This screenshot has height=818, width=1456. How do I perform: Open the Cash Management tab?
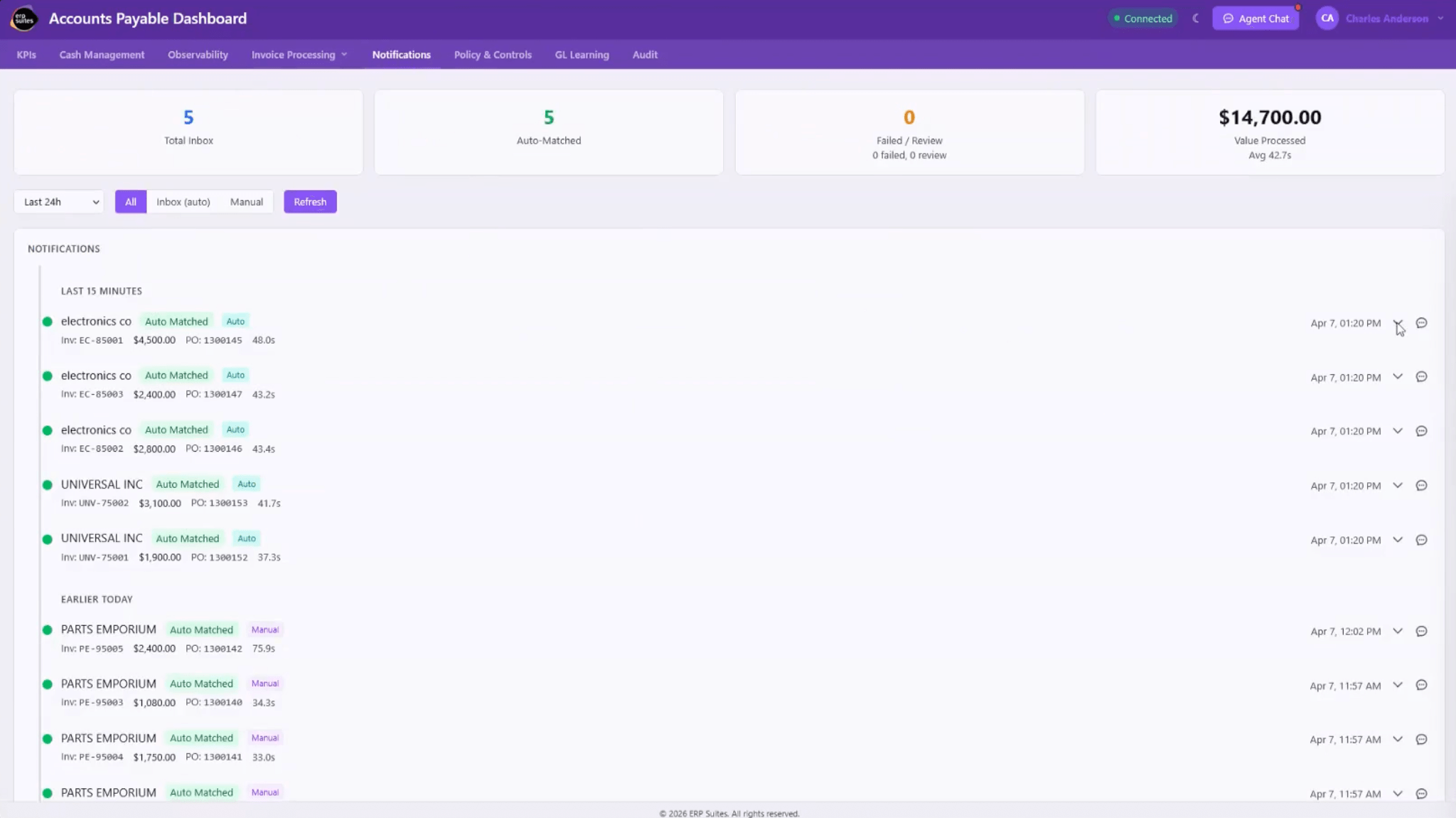coord(102,55)
